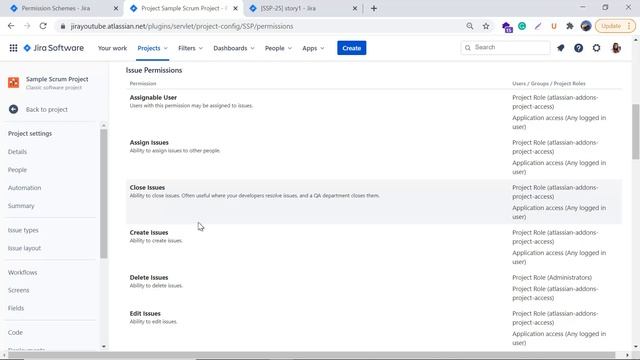
Task: Expand the Filters dropdown
Action: pyautogui.click(x=190, y=48)
